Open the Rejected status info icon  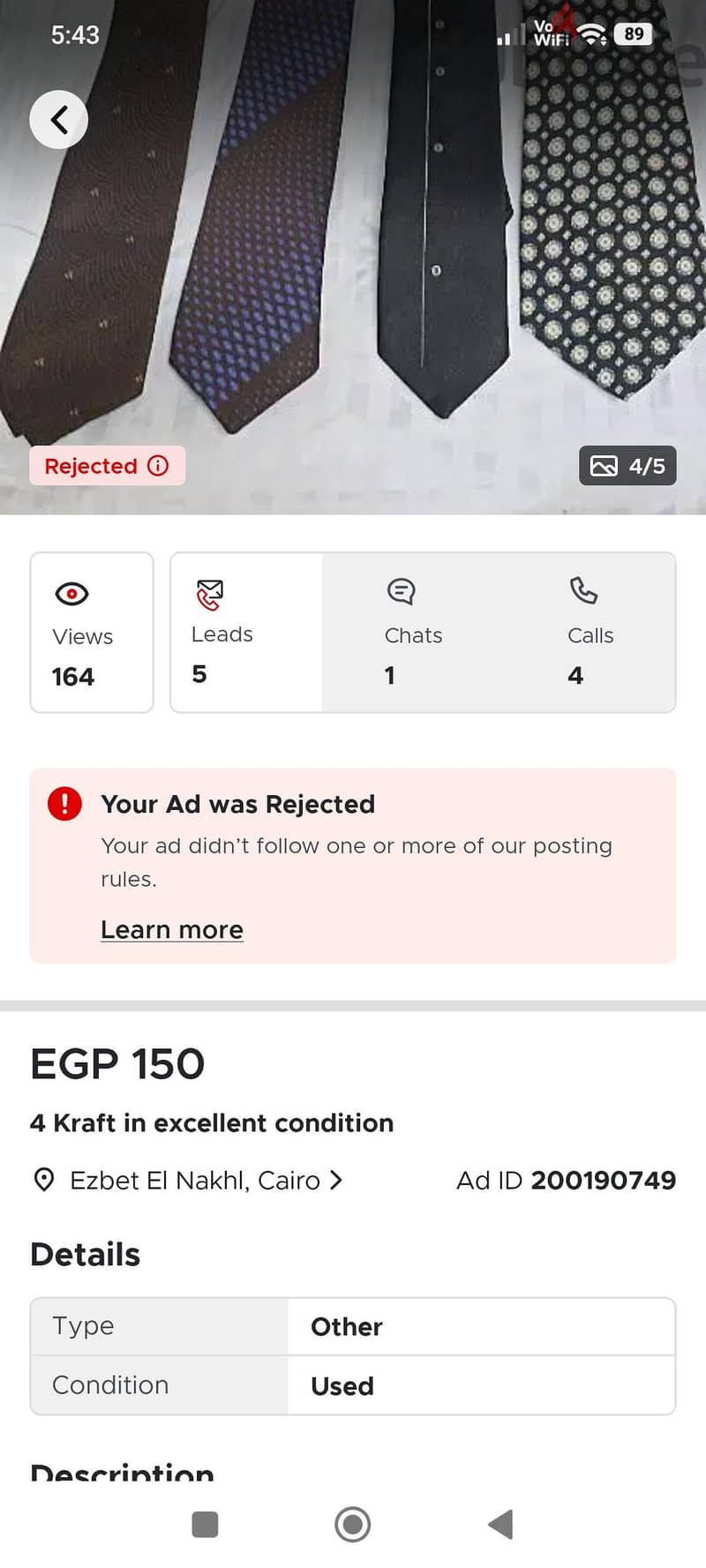coord(158,466)
